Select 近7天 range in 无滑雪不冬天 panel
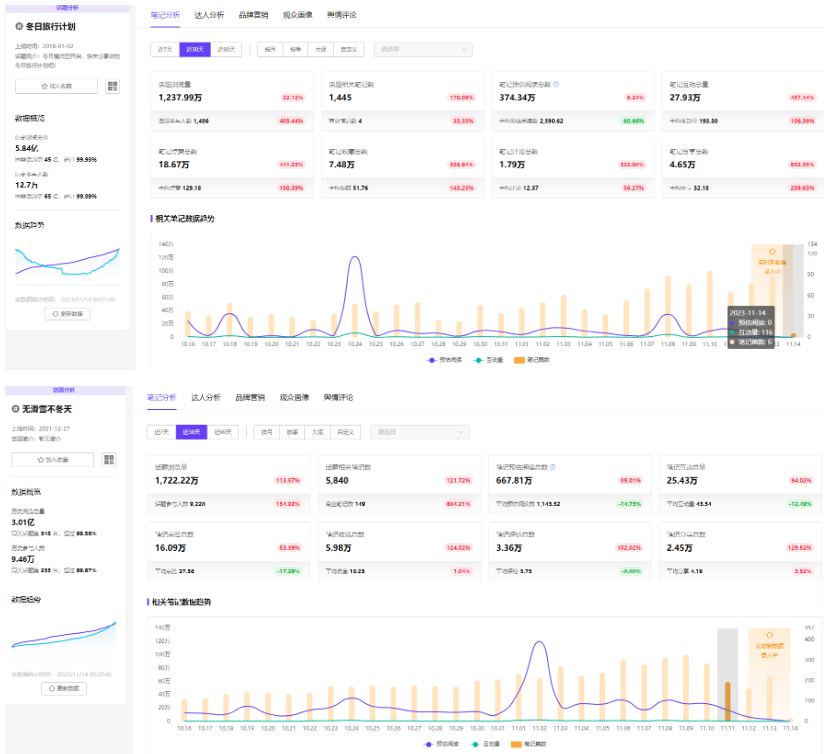The height and width of the screenshot is (754, 828). pos(162,432)
